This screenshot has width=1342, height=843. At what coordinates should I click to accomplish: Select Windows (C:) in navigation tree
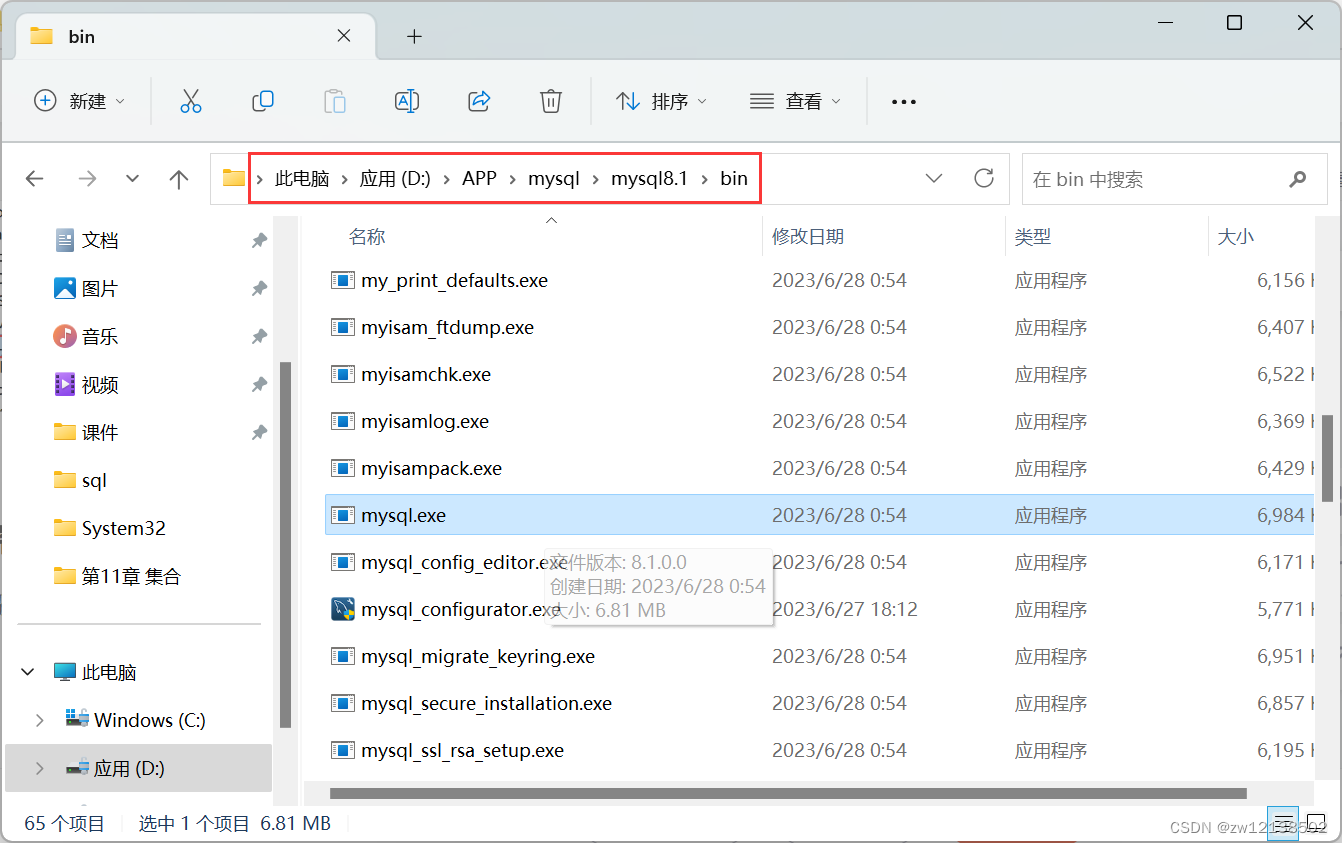point(150,720)
